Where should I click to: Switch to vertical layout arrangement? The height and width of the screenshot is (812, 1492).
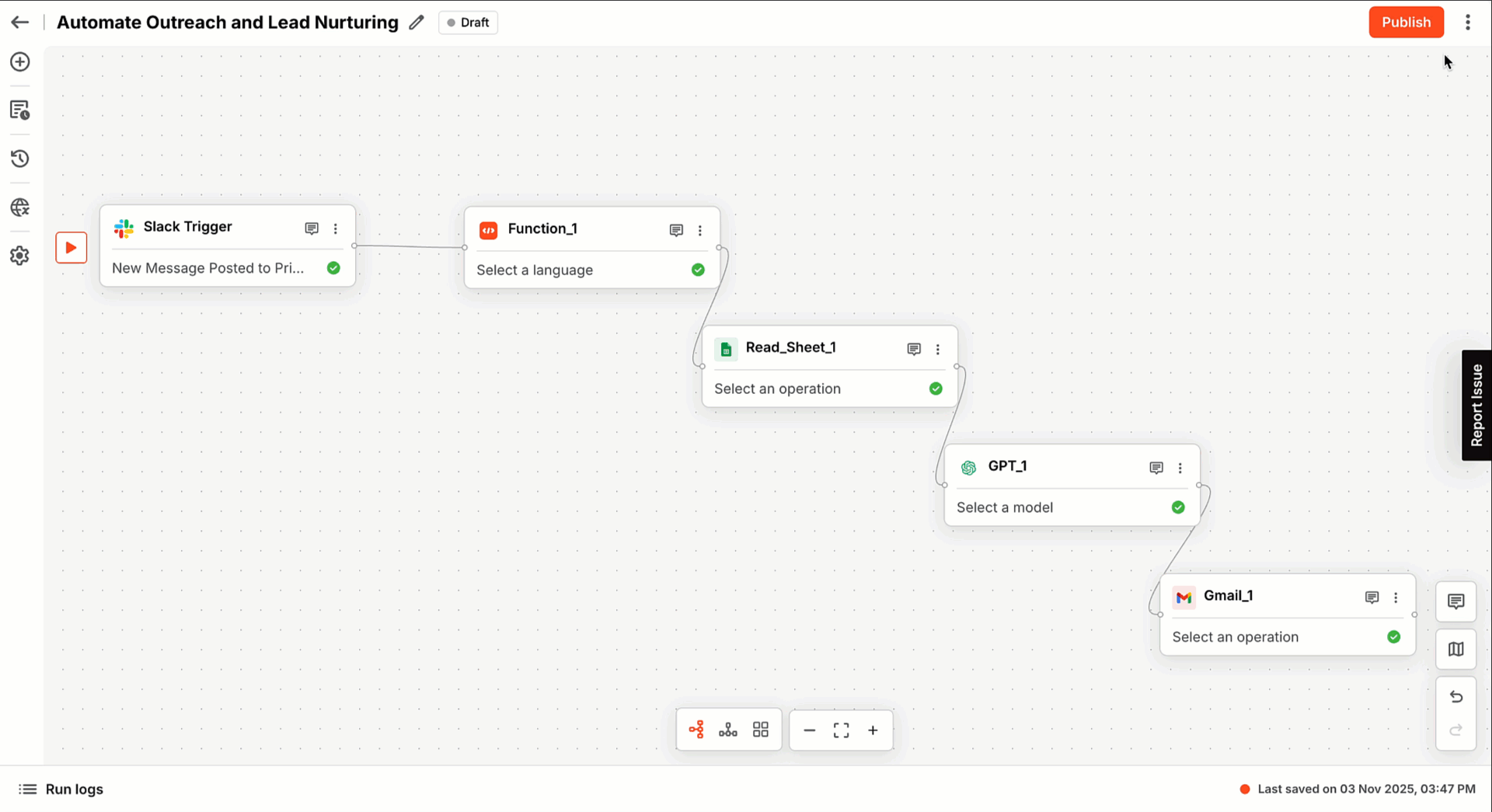point(728,730)
